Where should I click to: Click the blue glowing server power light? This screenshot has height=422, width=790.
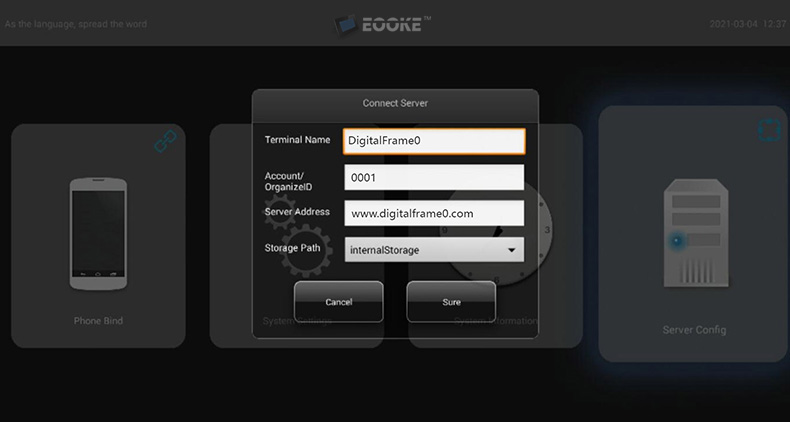tap(676, 241)
